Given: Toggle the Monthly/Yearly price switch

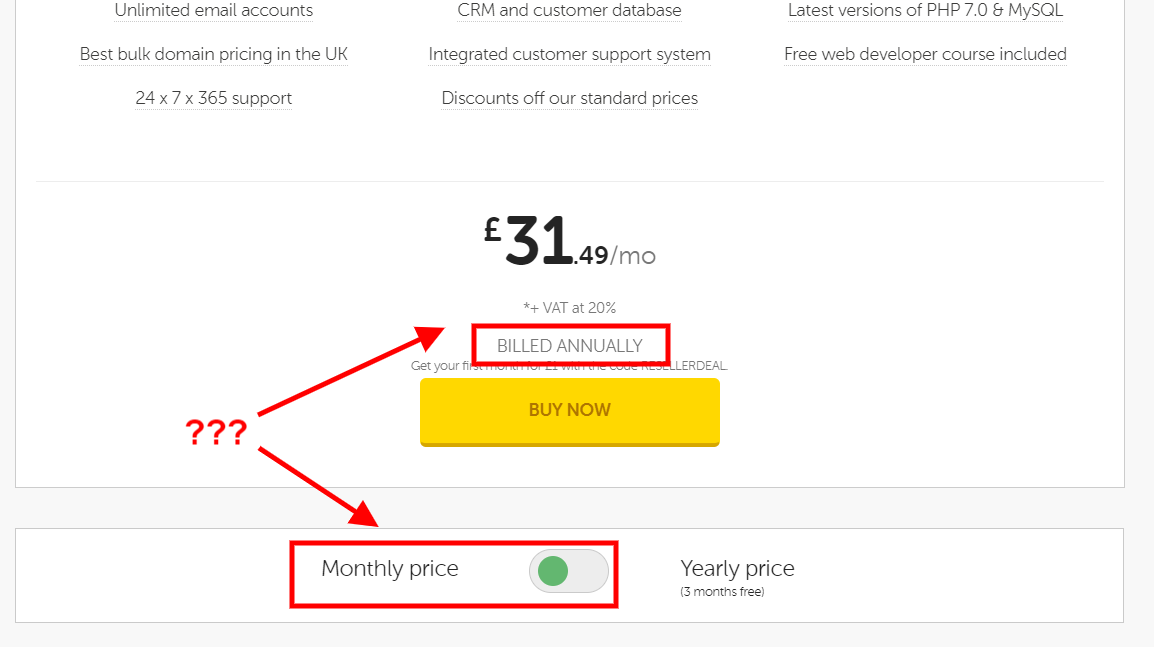Looking at the screenshot, I should (568, 571).
